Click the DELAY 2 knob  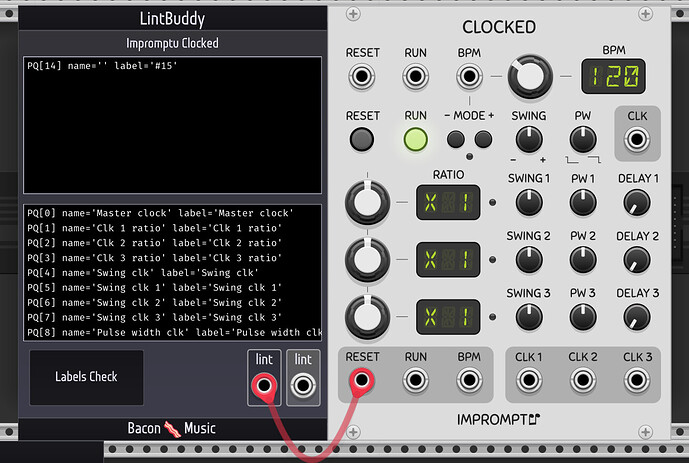tap(637, 260)
